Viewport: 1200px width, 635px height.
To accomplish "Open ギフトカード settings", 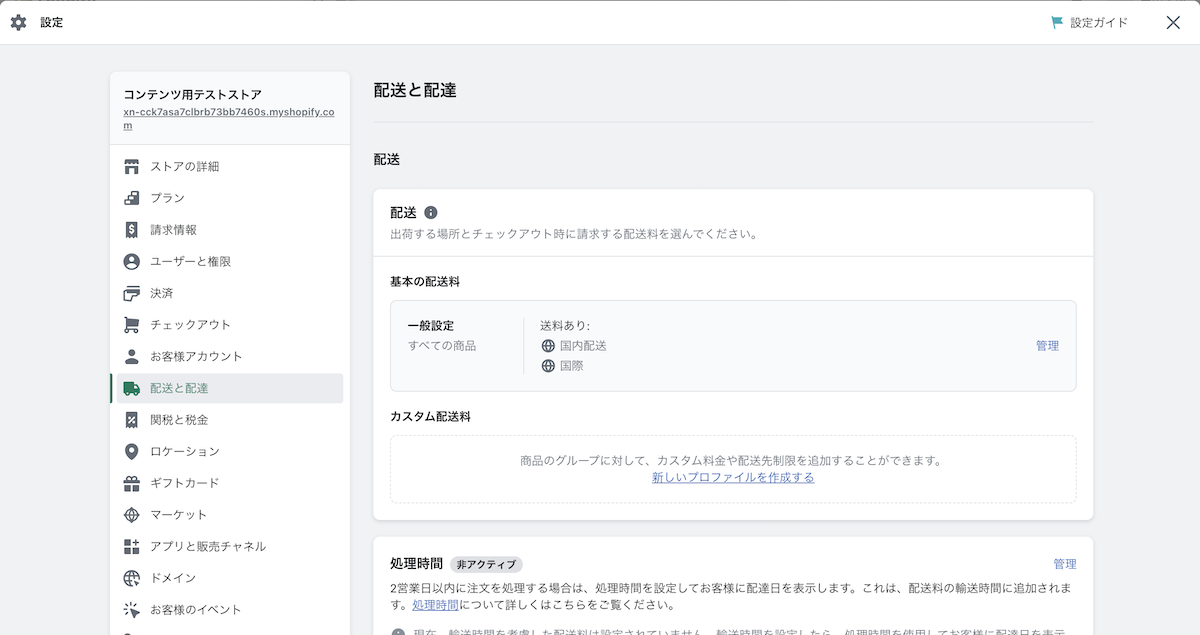I will point(230,483).
